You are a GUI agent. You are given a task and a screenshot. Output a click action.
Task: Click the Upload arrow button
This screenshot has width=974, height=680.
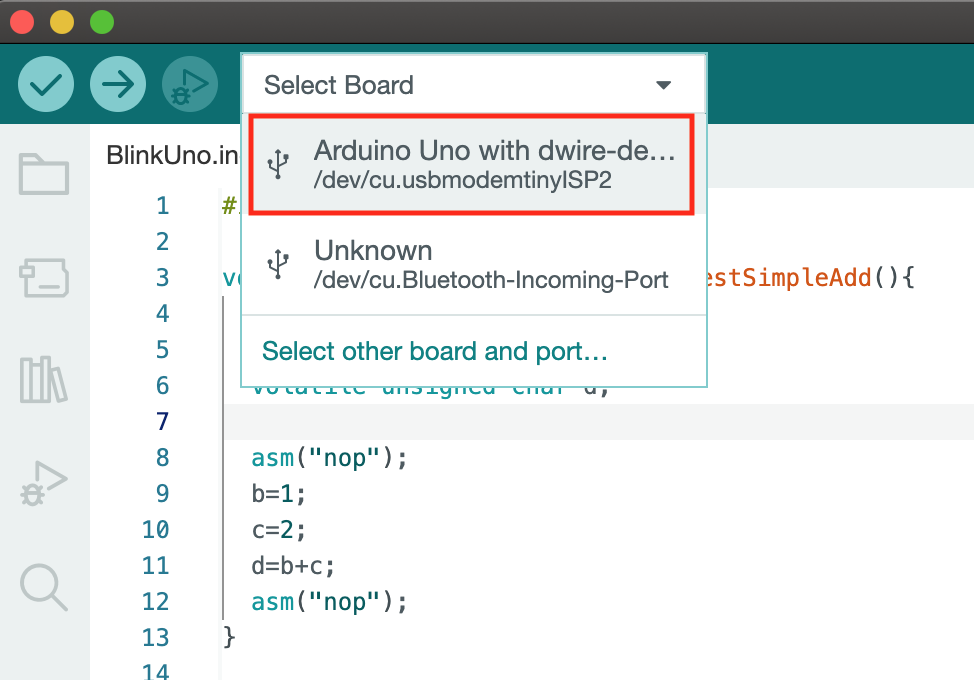[x=118, y=84]
